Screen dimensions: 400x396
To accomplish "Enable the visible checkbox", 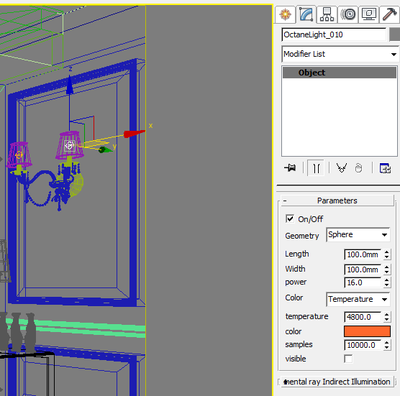I will click(x=348, y=359).
